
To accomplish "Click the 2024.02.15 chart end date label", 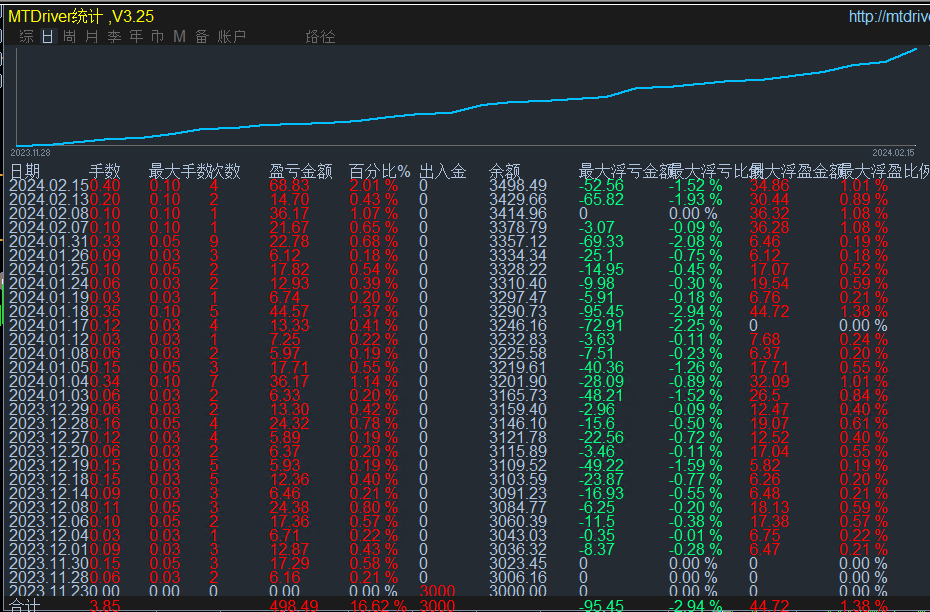I will pos(893,152).
